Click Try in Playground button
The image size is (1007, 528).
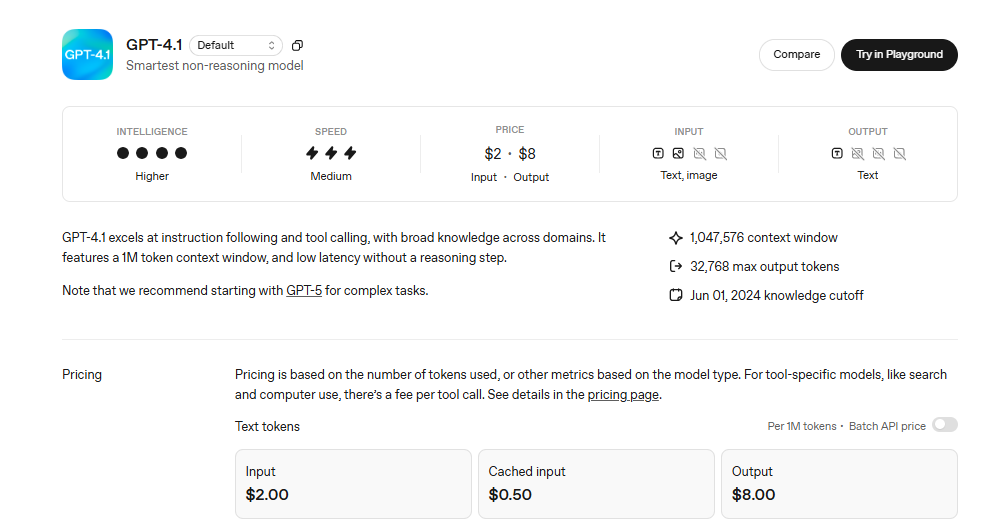[x=899, y=55]
